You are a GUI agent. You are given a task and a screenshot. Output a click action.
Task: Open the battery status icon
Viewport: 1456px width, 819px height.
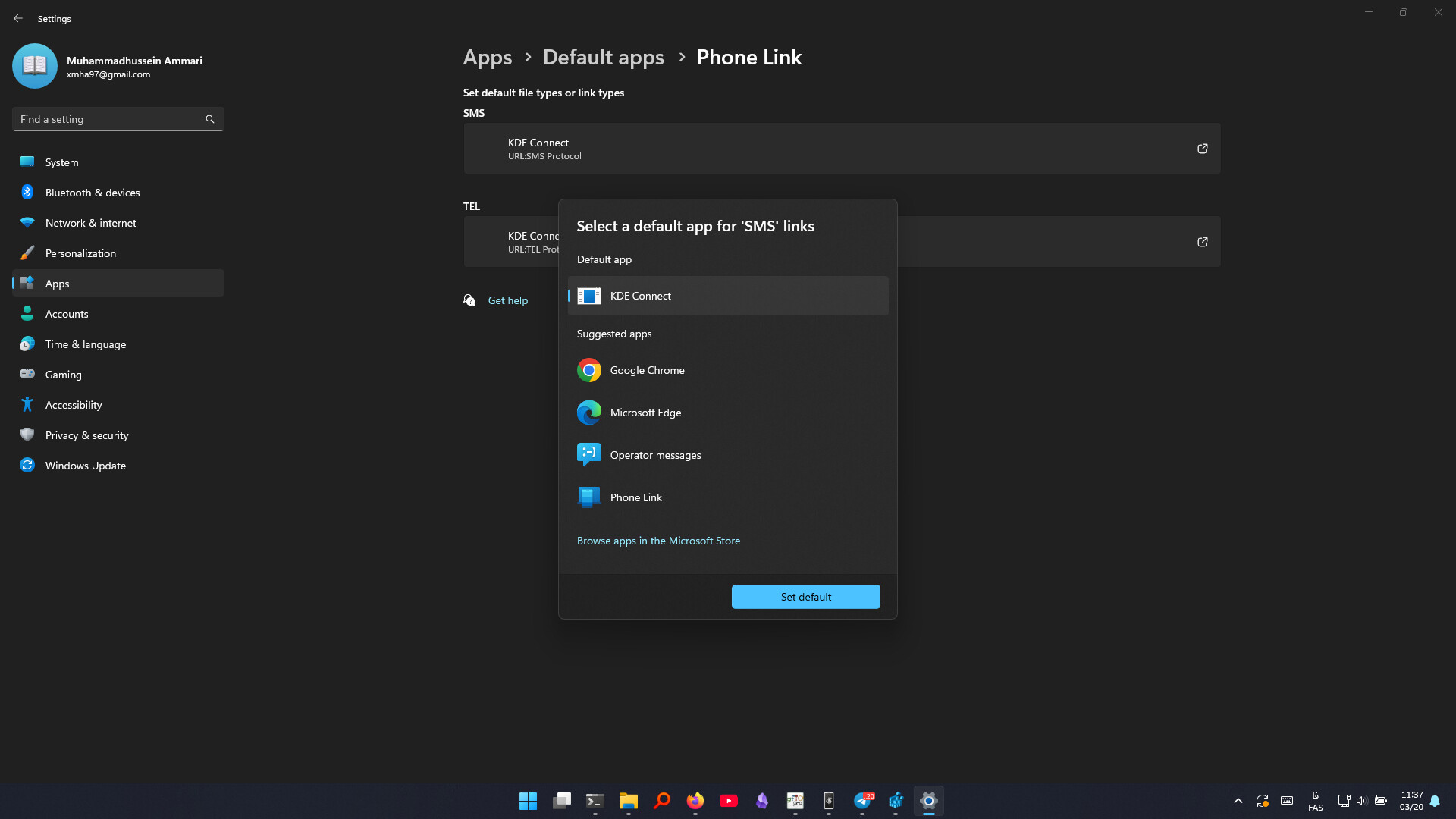click(x=1380, y=801)
